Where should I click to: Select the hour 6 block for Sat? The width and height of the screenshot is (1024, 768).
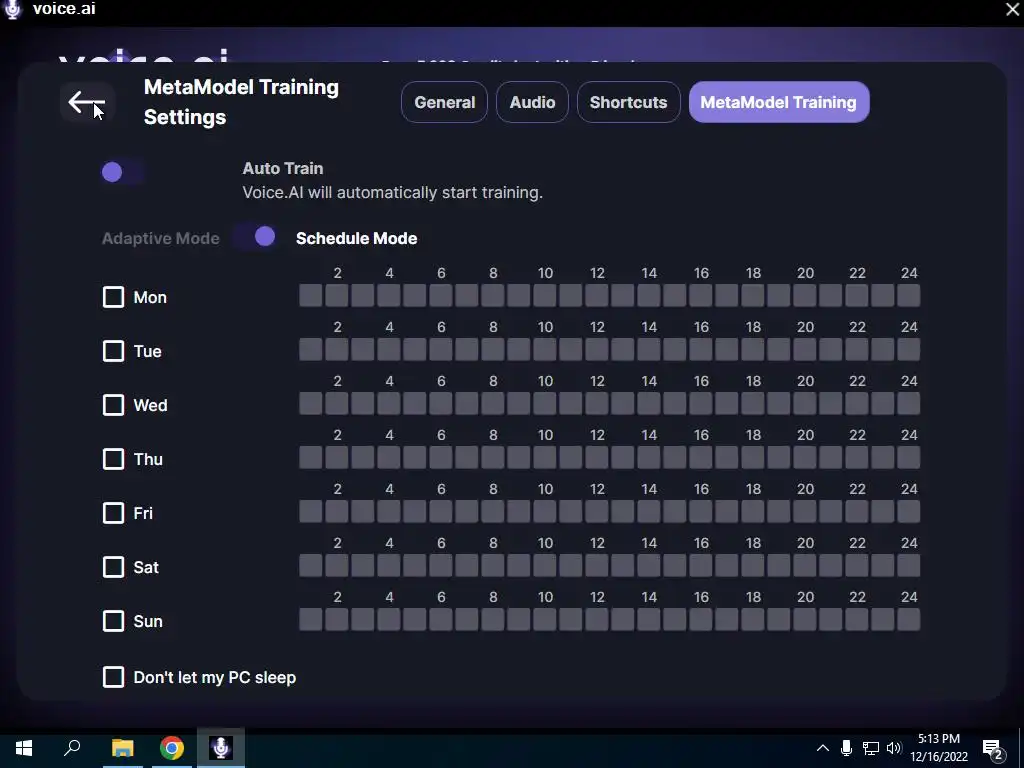(441, 566)
